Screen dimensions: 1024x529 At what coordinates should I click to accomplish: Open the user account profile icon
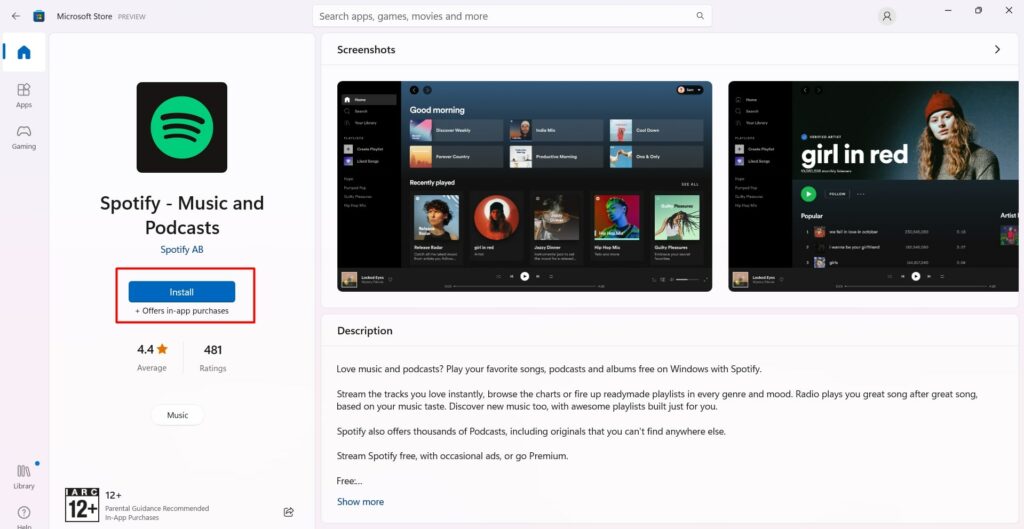pyautogui.click(x=886, y=16)
